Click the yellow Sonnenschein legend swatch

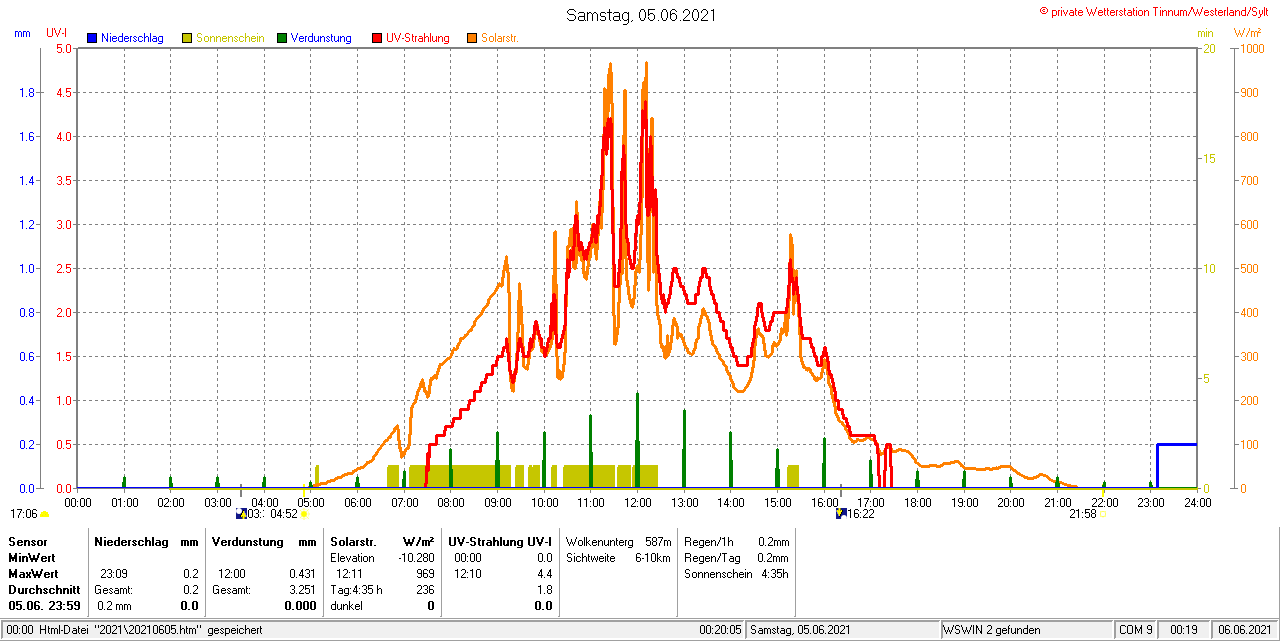187,38
